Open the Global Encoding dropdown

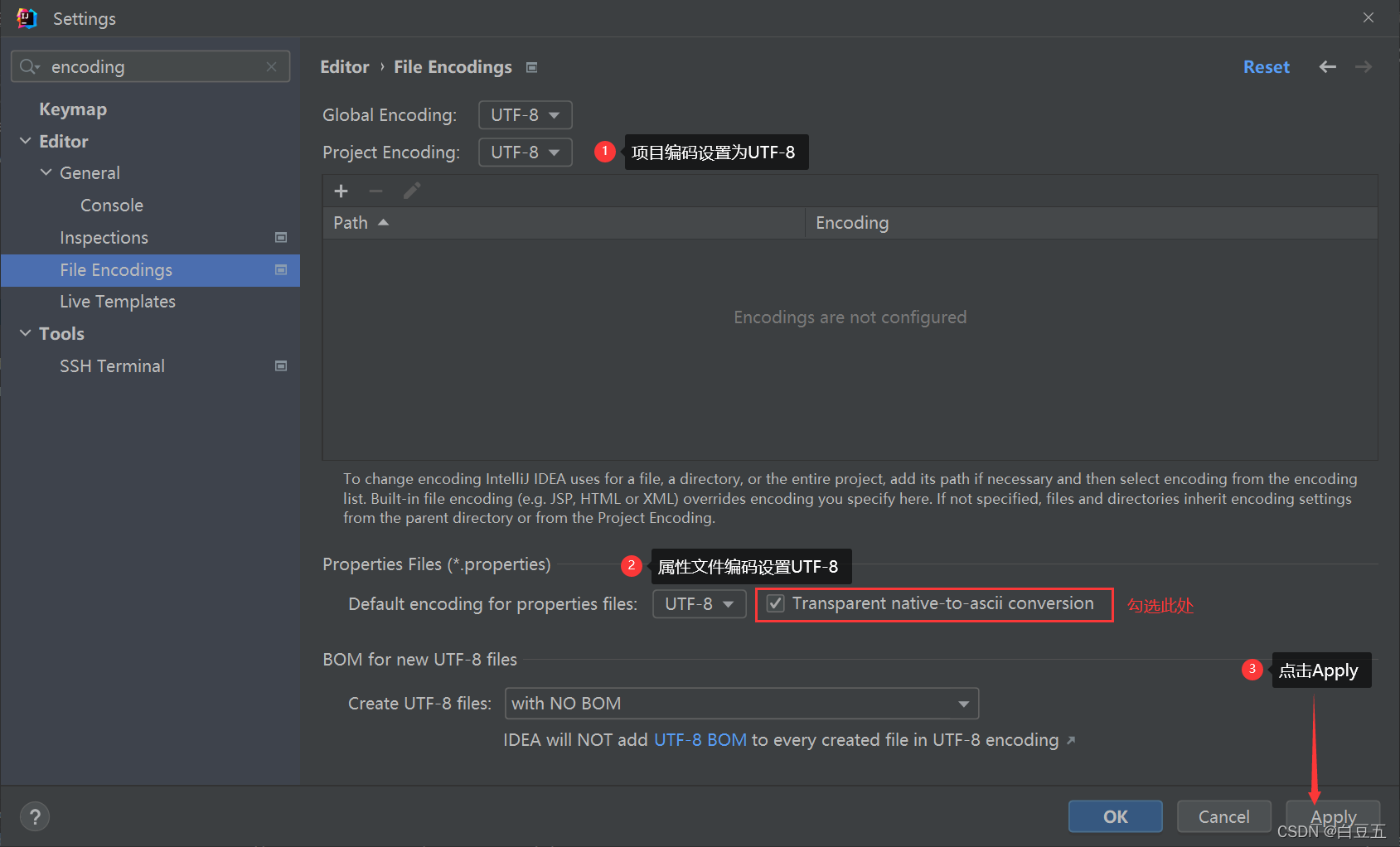526,115
